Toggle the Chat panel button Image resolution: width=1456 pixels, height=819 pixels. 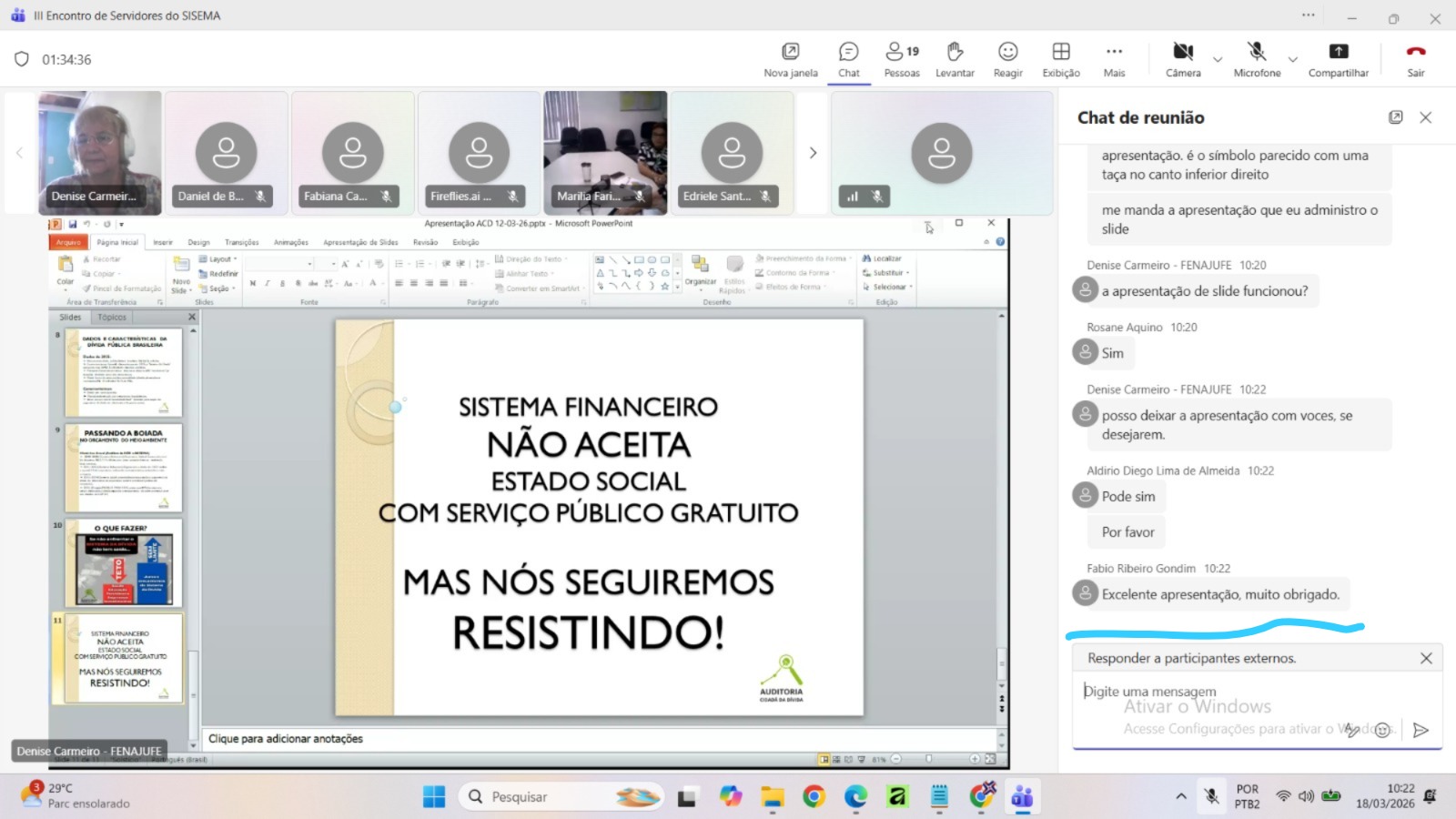848,53
